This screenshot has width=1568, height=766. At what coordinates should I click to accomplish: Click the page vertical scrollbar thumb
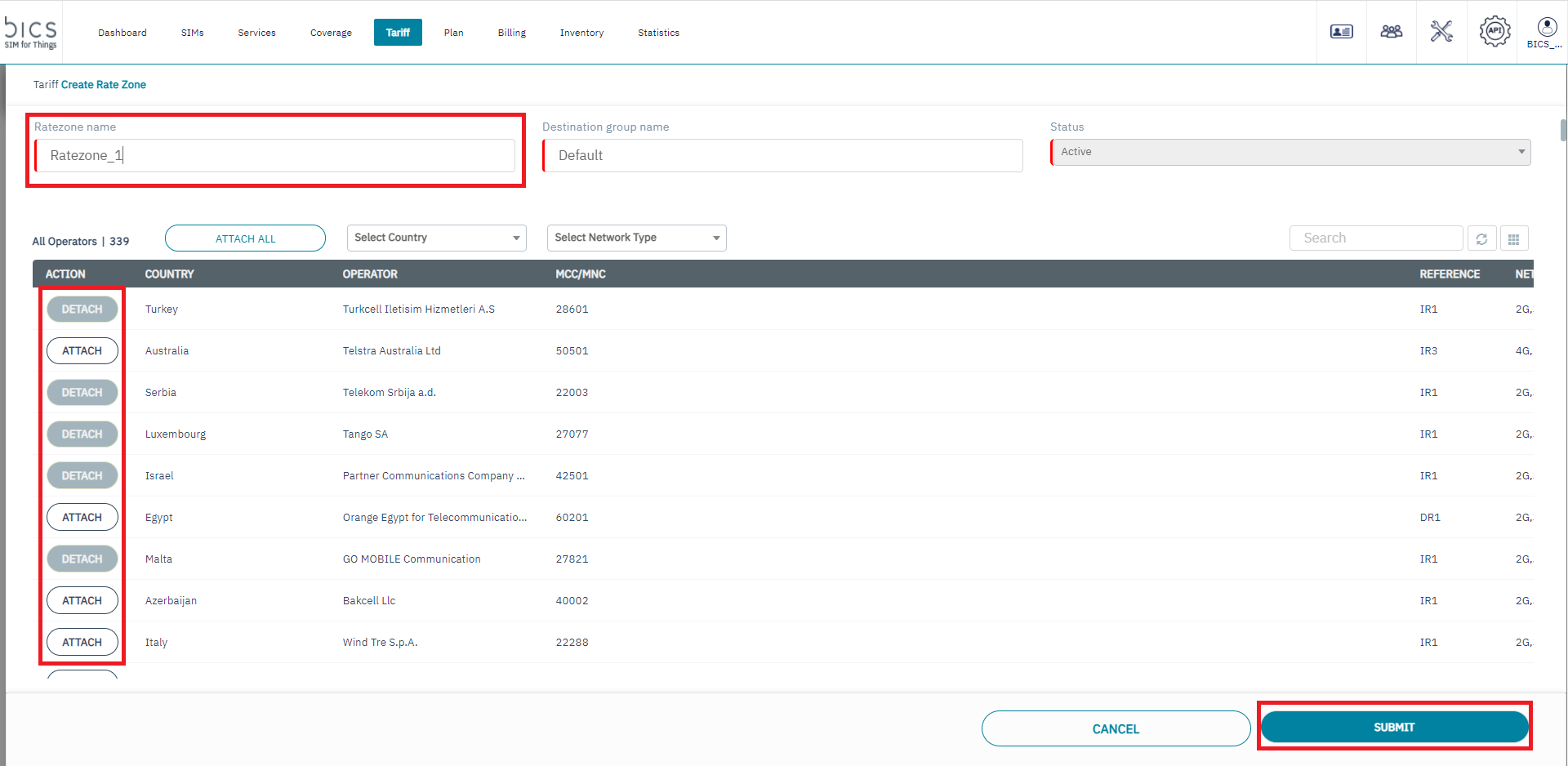coord(1563,131)
